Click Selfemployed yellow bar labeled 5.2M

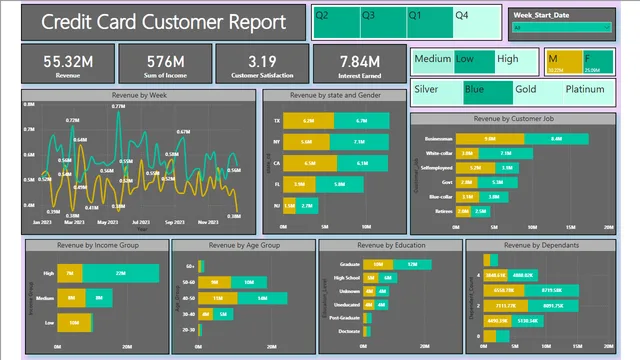(476, 168)
